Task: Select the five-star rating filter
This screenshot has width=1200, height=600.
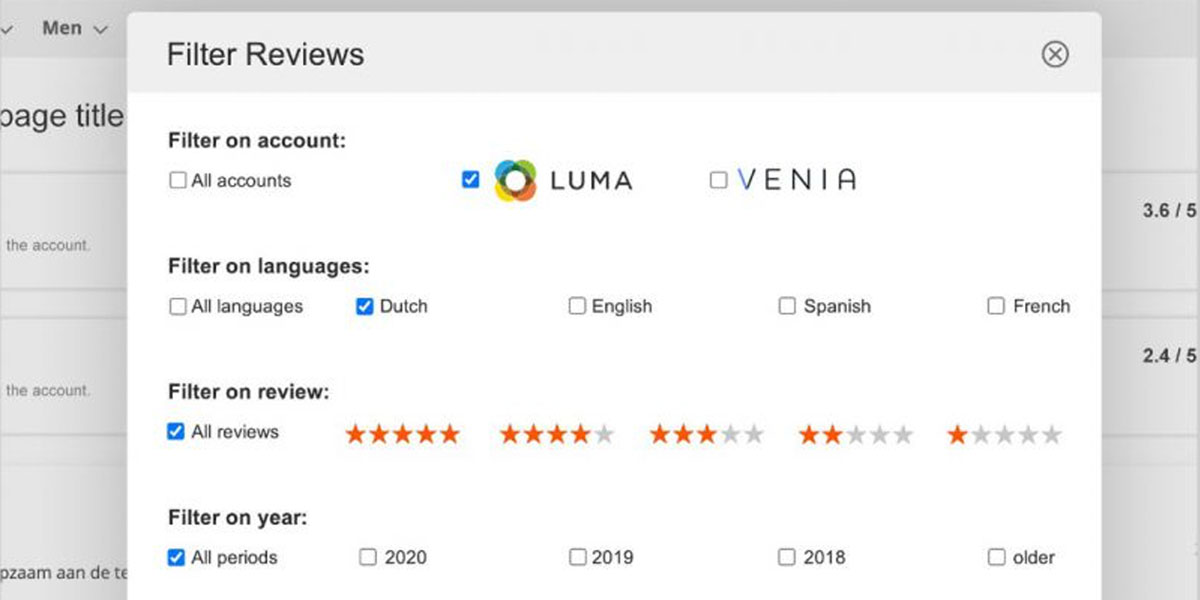Action: (402, 434)
